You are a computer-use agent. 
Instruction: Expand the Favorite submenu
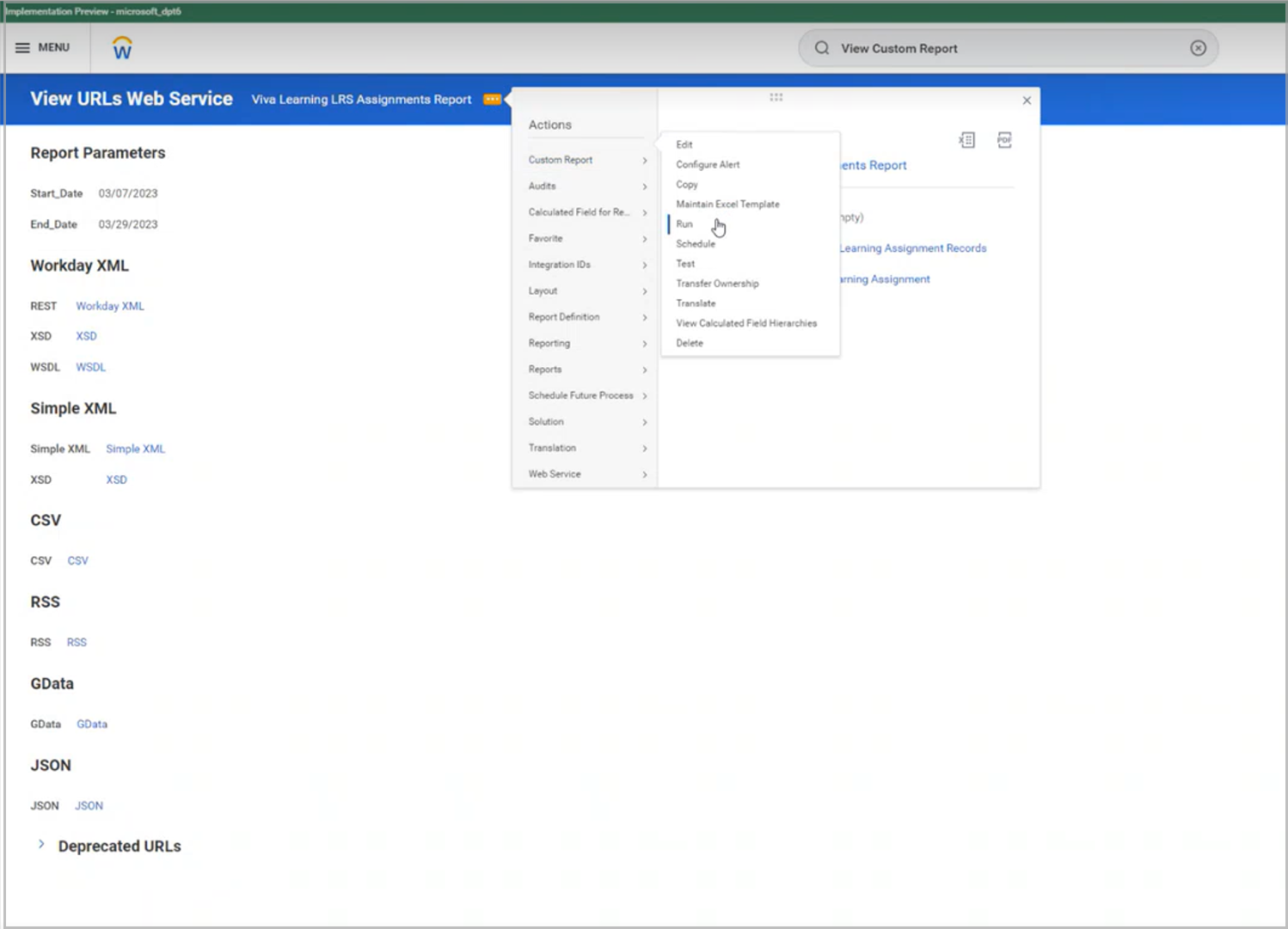587,238
